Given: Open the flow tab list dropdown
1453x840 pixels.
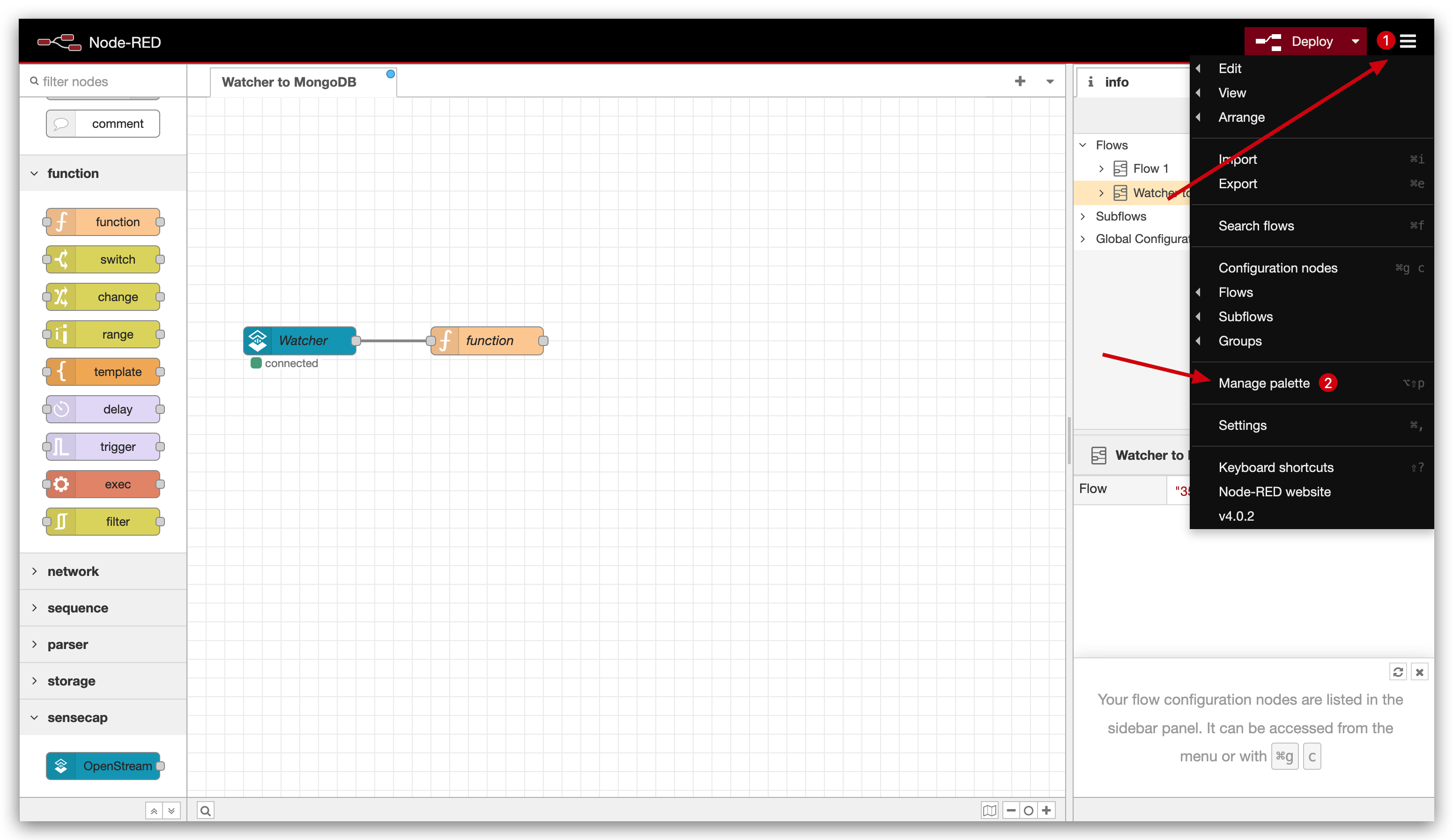Looking at the screenshot, I should click(1050, 82).
